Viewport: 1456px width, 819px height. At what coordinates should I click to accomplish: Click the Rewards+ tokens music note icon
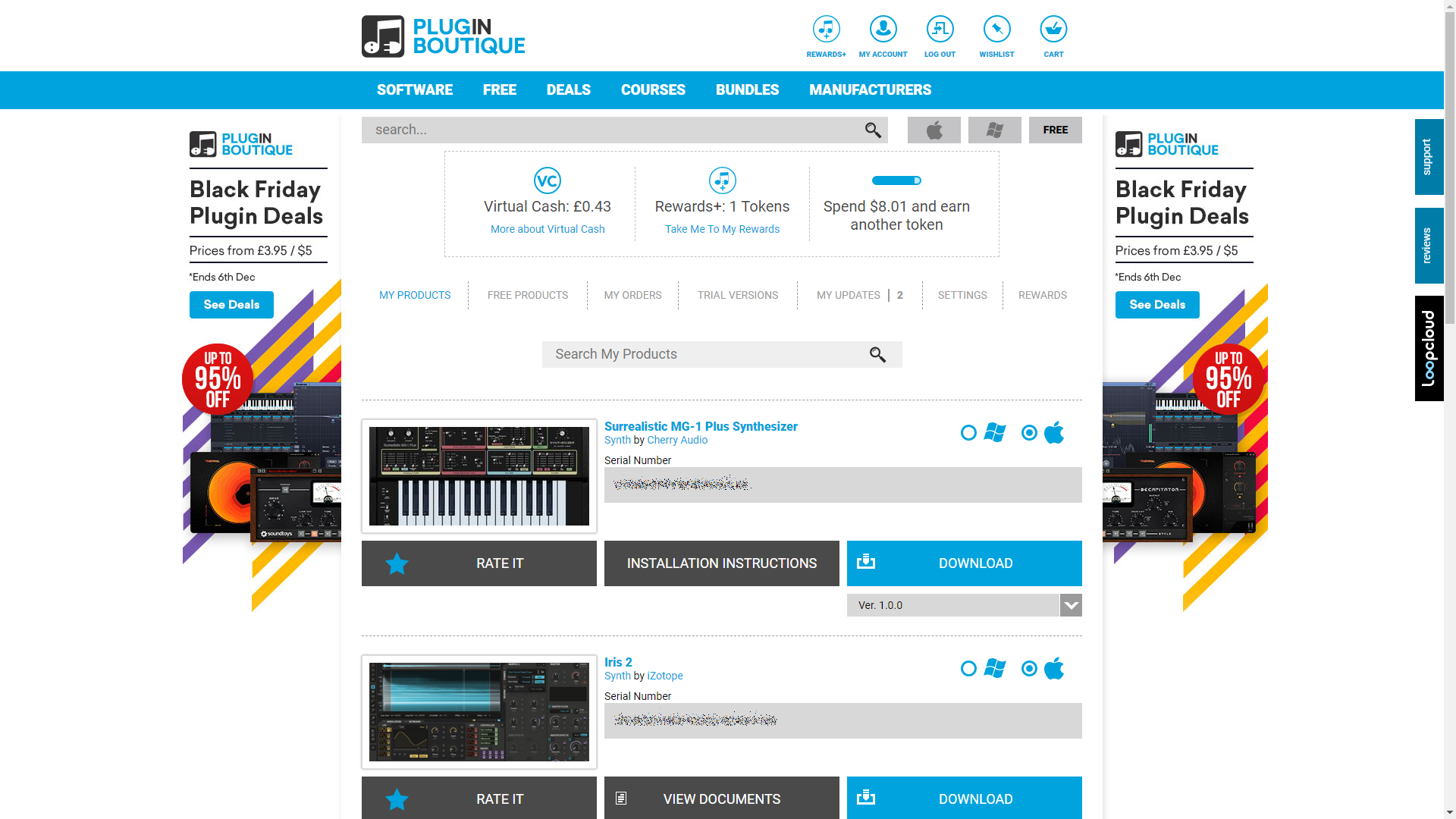pos(722,180)
